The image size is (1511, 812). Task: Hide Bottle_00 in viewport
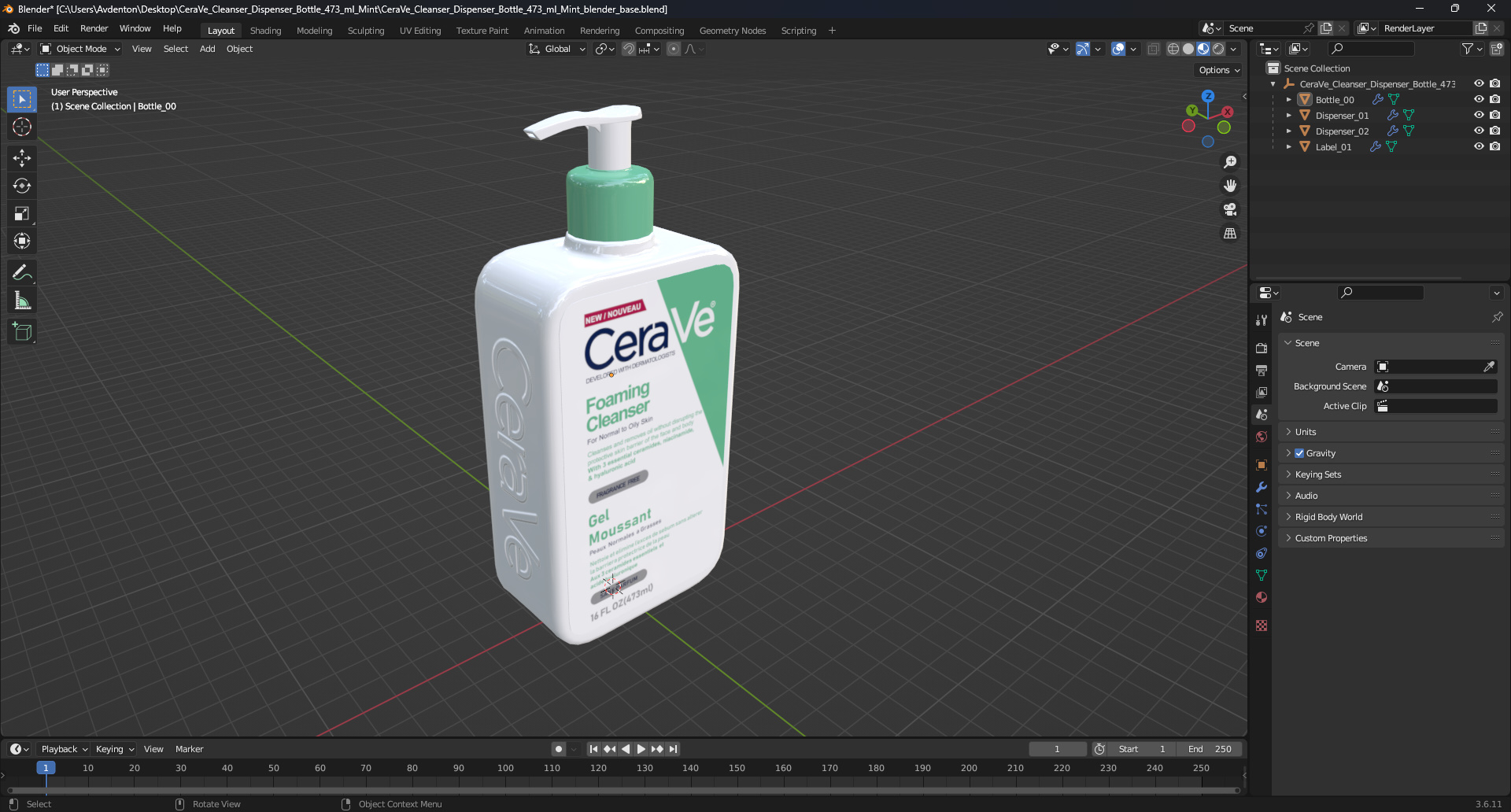[1479, 99]
